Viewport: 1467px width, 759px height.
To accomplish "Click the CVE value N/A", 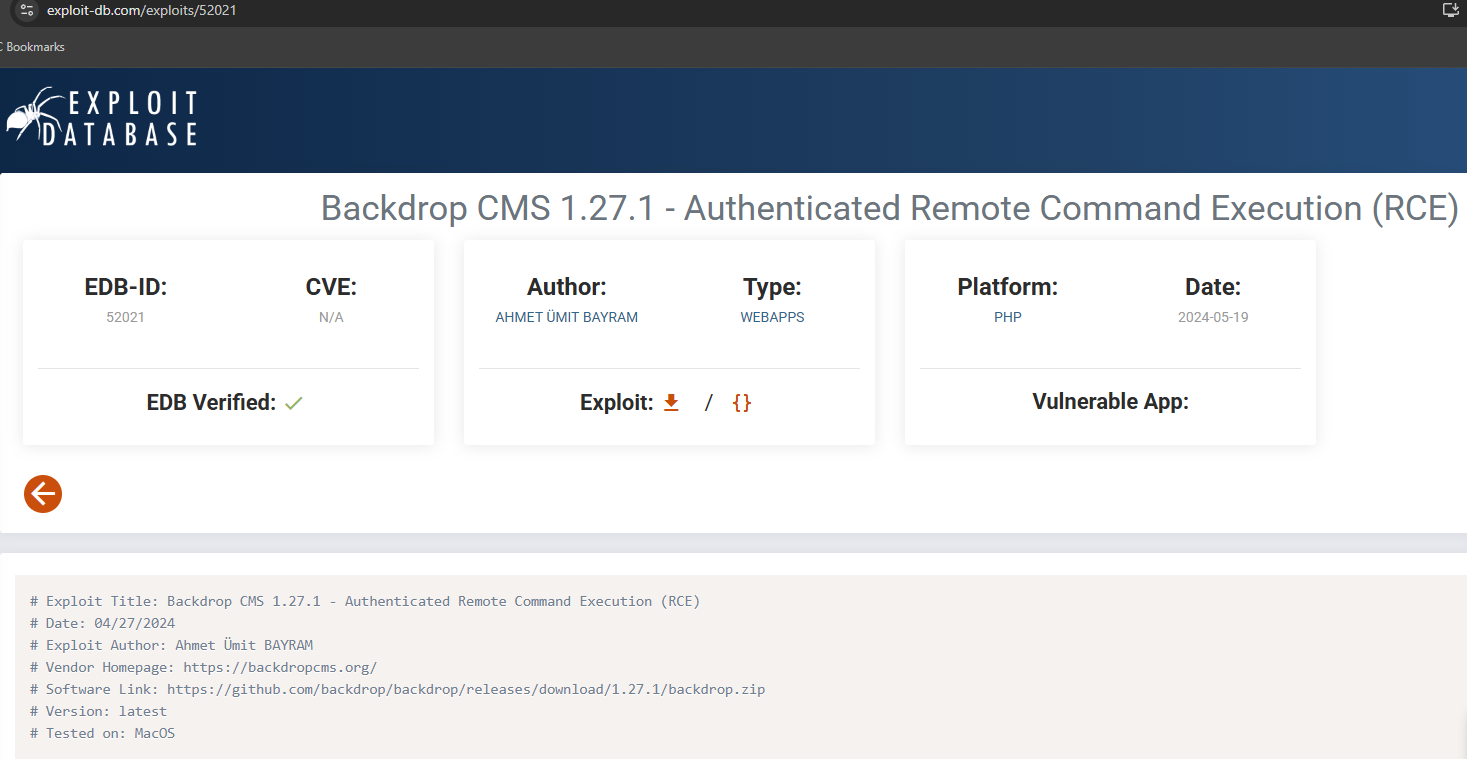I will (x=331, y=317).
